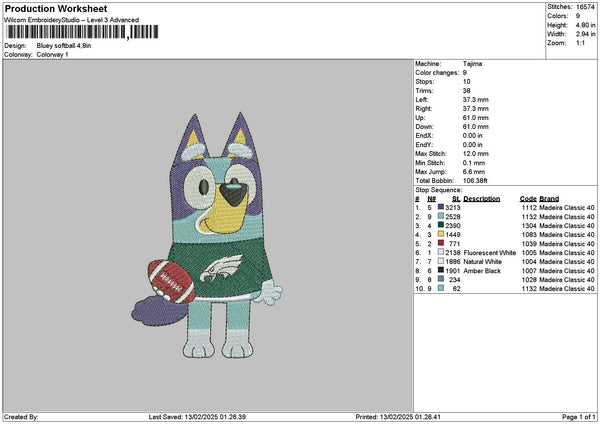This screenshot has width=600, height=424.
Task: Click 'Wilcom EmbroideryStudio – Level 3 Advanced' text
Action: point(72,20)
